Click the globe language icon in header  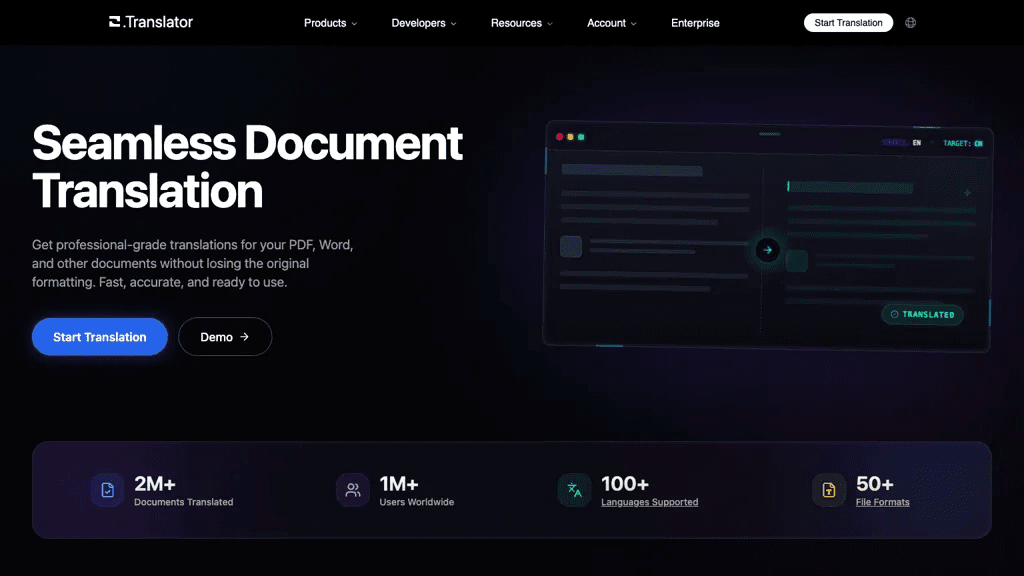[x=910, y=23]
